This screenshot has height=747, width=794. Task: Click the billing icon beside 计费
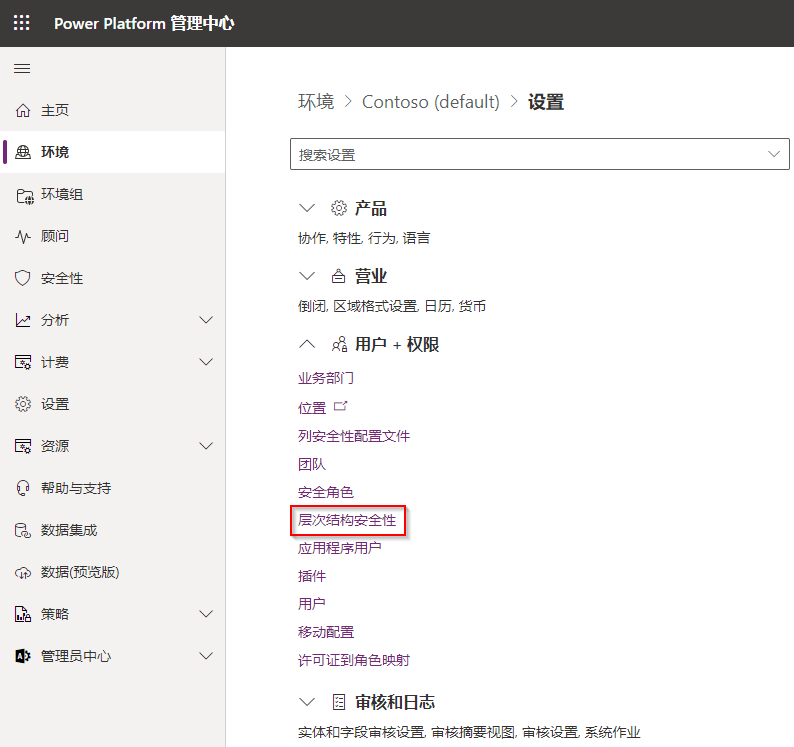coord(23,362)
